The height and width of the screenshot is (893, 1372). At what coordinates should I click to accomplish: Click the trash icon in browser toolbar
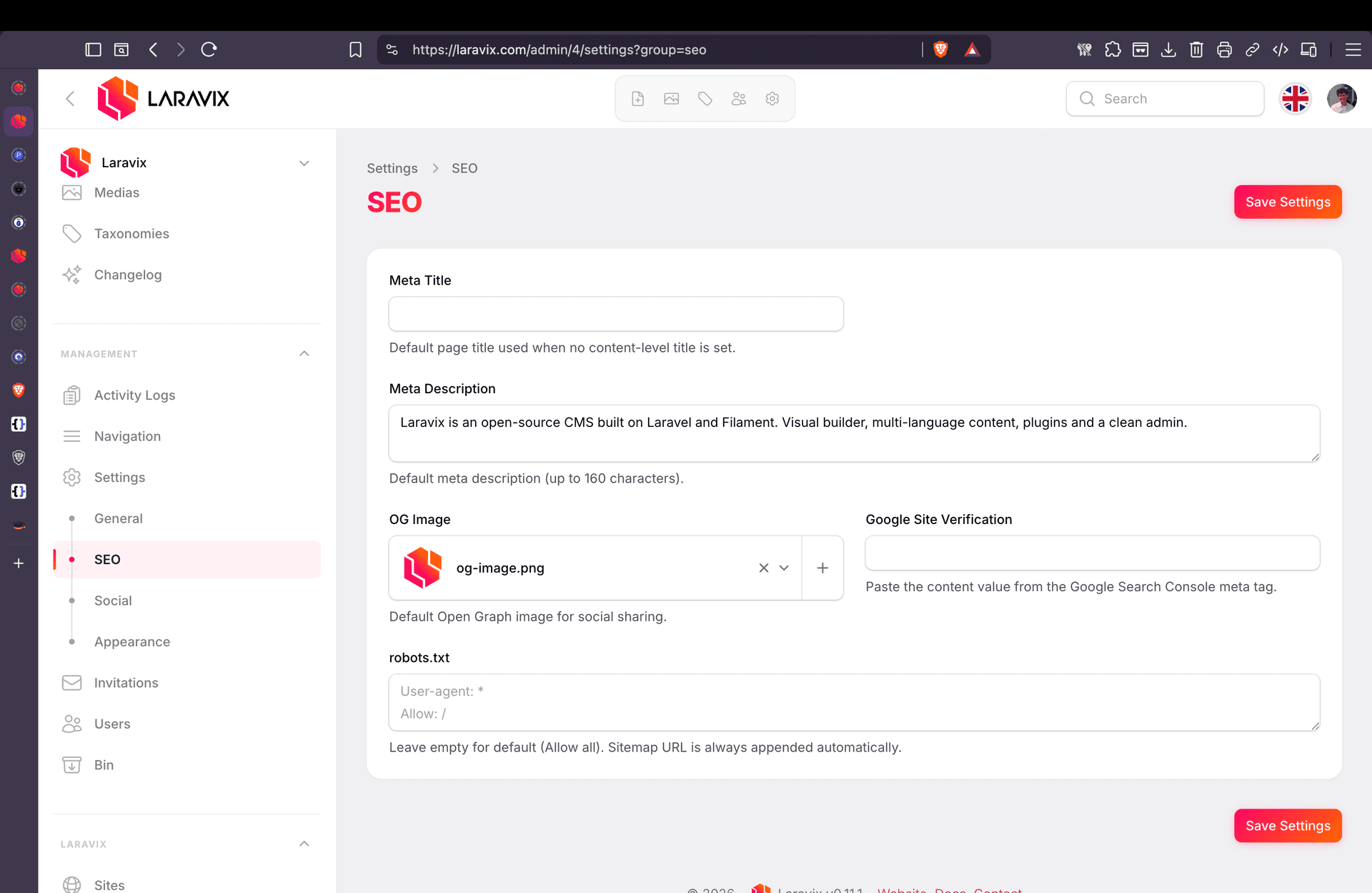(x=1196, y=49)
